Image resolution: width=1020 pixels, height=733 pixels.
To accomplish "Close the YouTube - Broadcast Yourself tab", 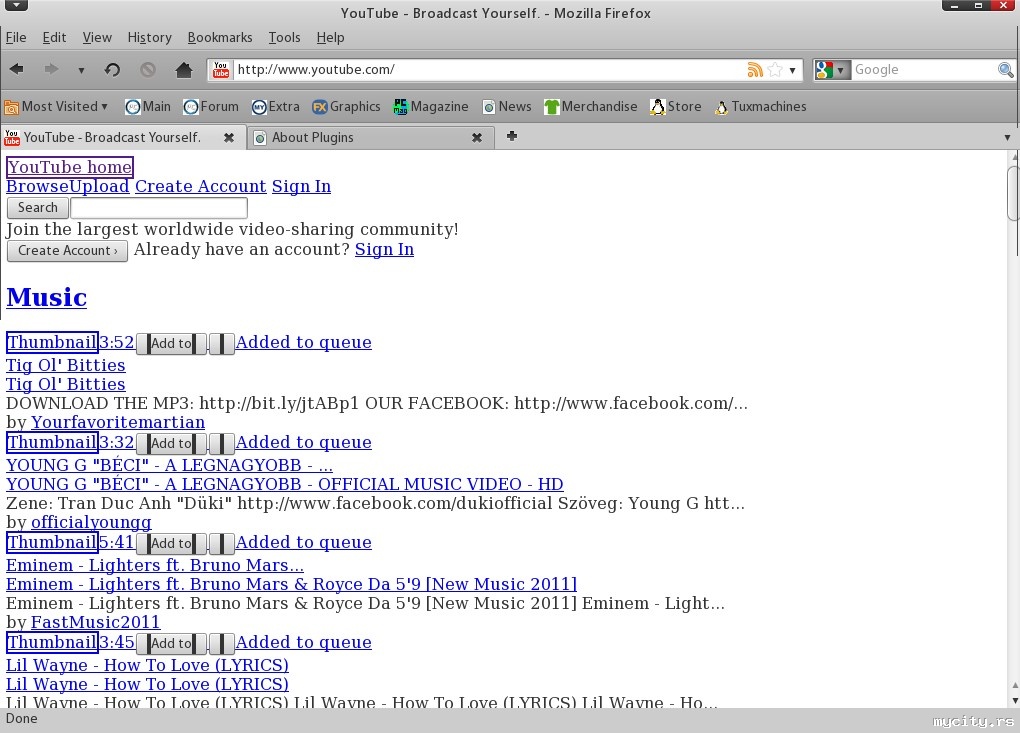I will 229,137.
